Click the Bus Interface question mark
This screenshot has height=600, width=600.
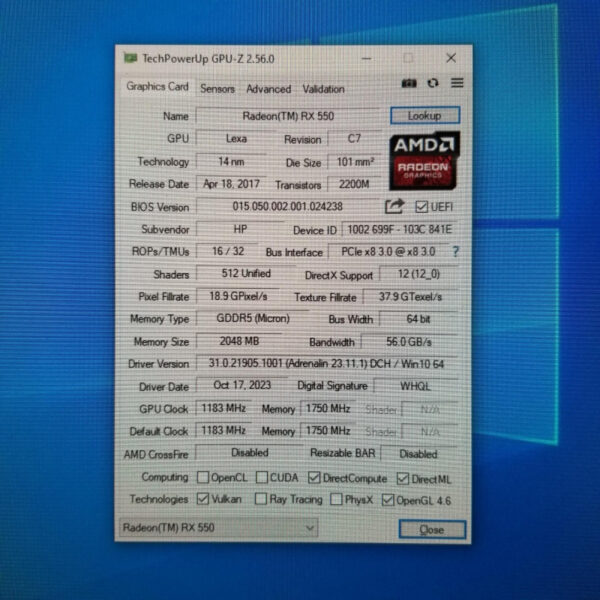(455, 252)
